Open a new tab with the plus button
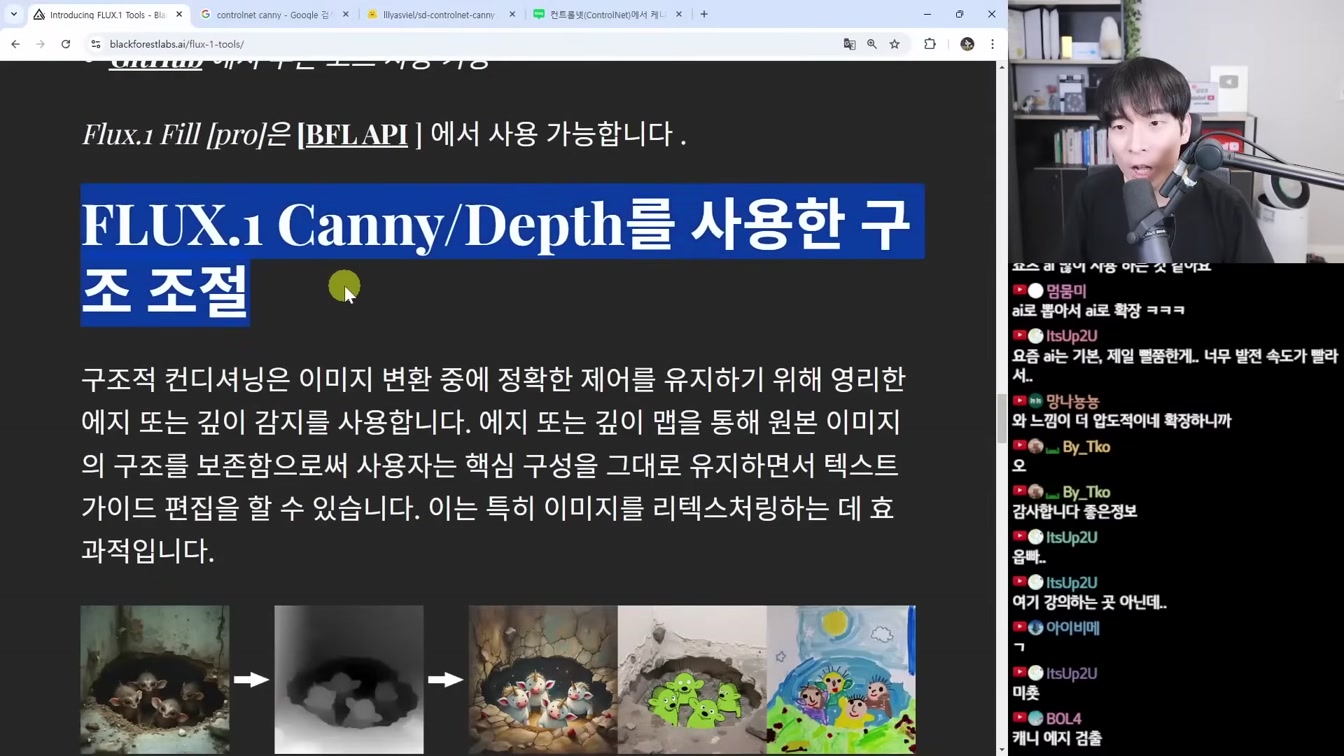 pos(704,14)
